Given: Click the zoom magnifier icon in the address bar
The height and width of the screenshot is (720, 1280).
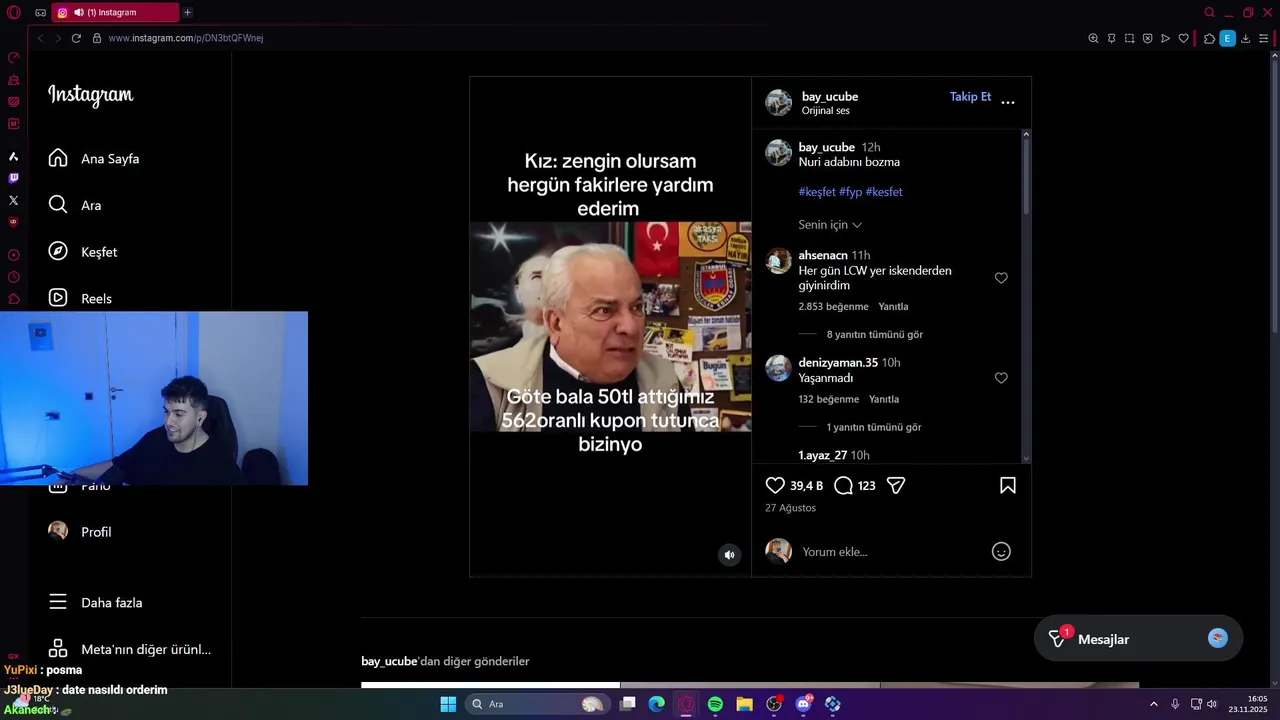Looking at the screenshot, I should coord(1093,38).
